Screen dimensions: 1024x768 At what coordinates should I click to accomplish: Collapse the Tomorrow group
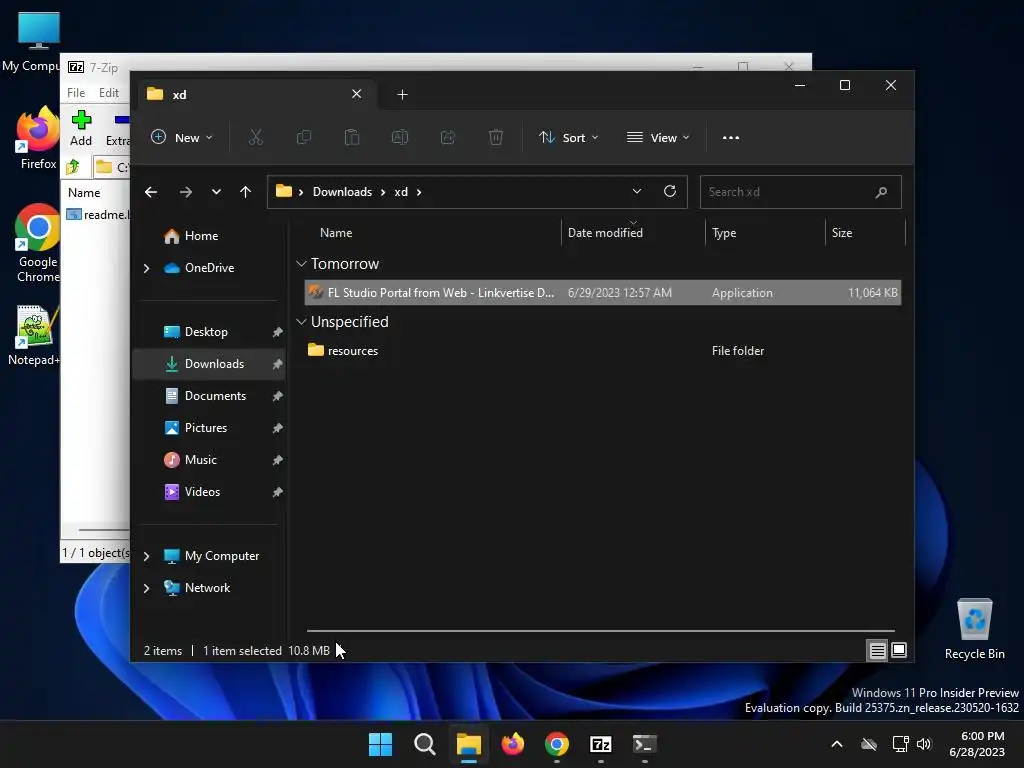coord(301,264)
